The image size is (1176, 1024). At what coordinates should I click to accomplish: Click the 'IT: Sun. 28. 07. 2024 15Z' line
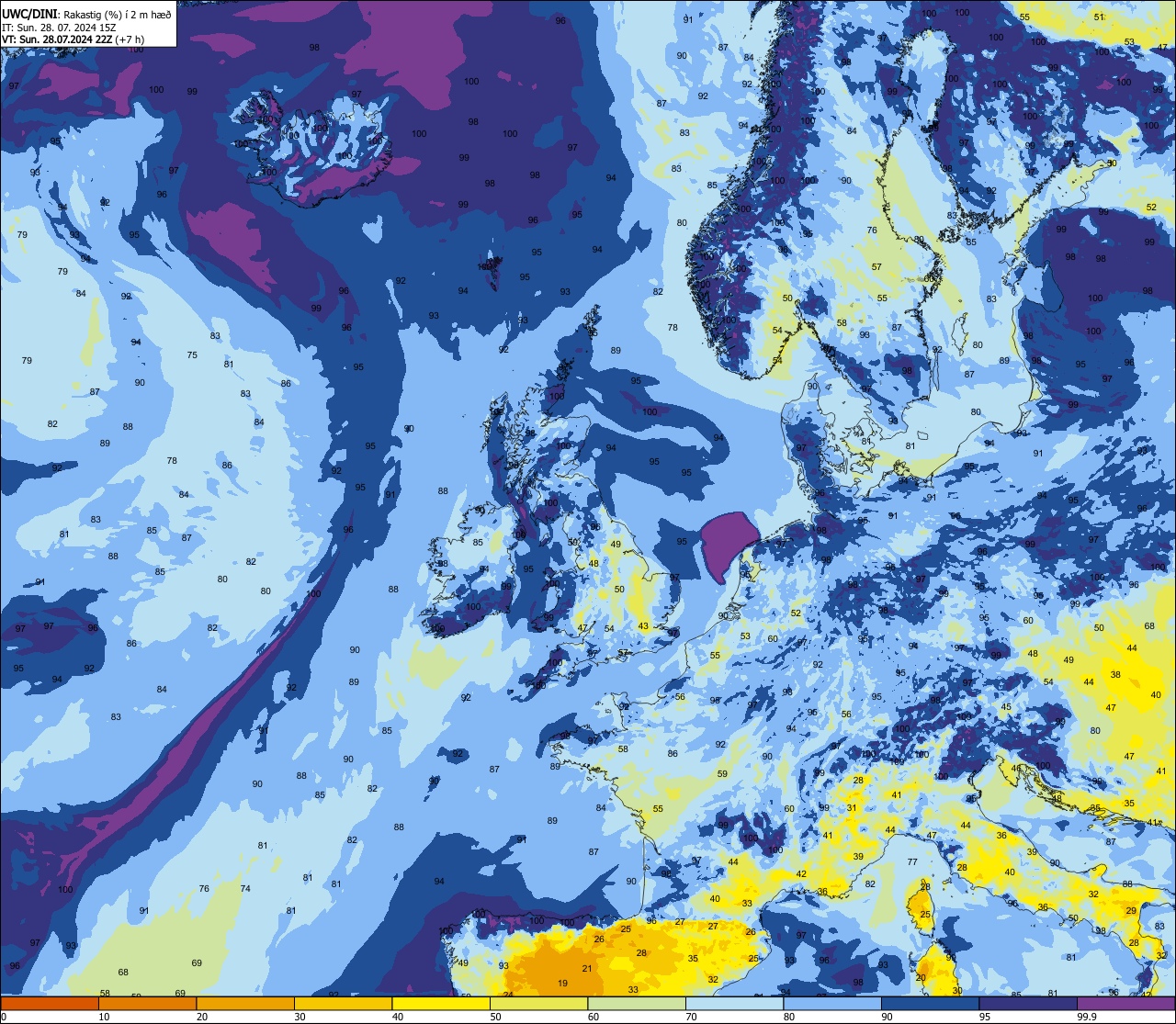[x=59, y=27]
